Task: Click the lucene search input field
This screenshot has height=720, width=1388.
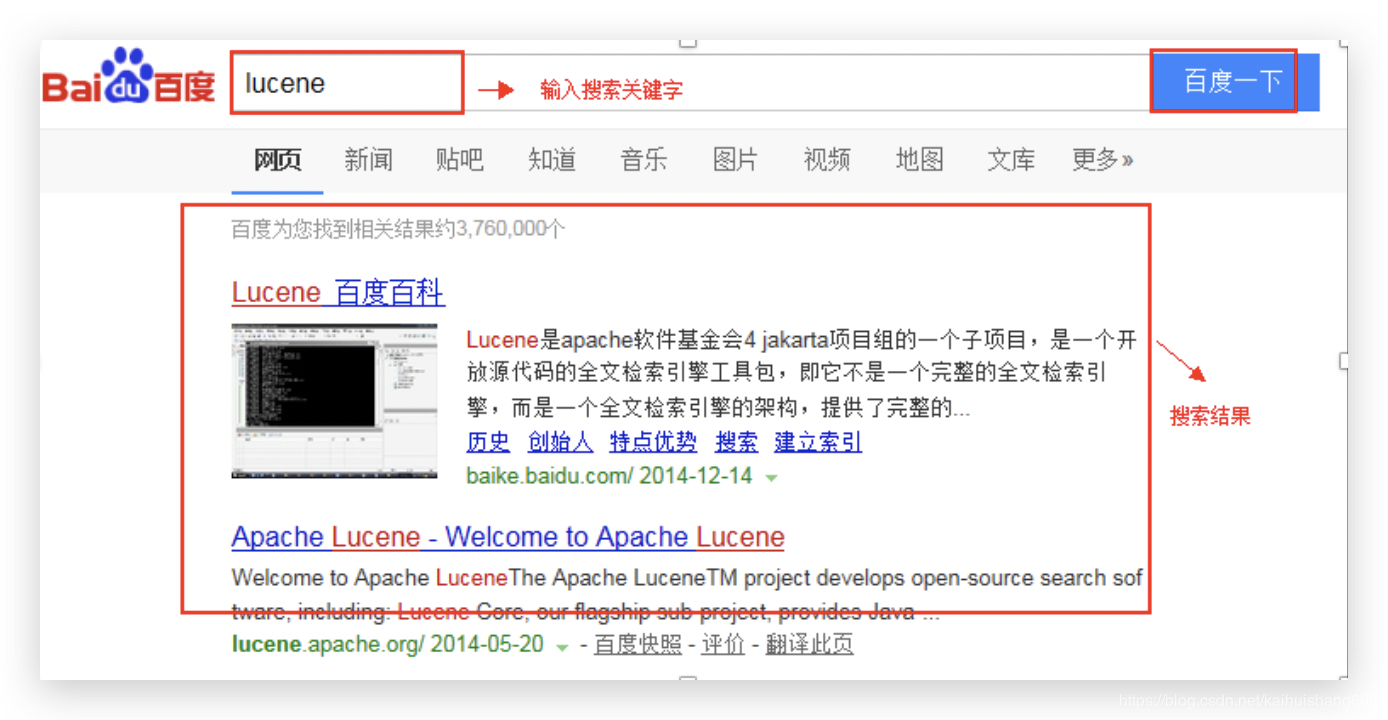Action: coord(346,83)
